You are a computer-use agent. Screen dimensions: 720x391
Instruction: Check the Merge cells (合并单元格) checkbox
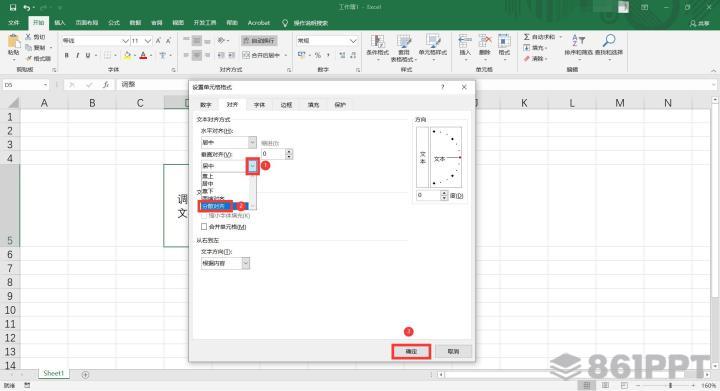(204, 227)
